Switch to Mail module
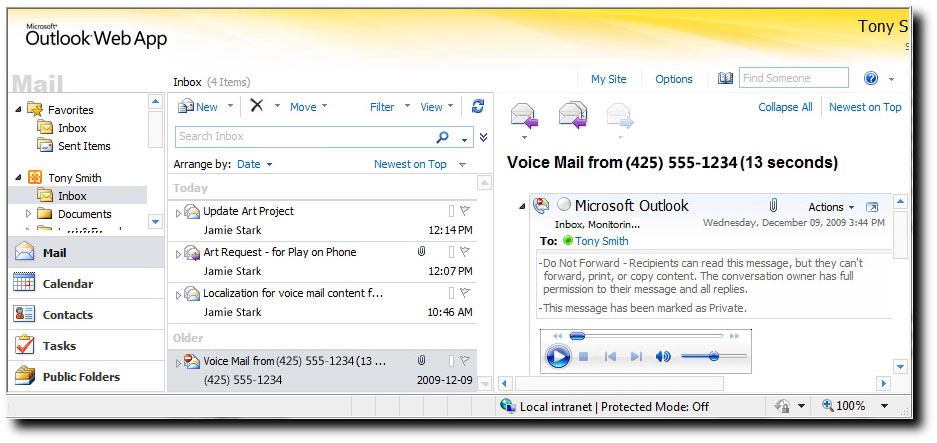This screenshot has height=443, width=937. [86, 252]
